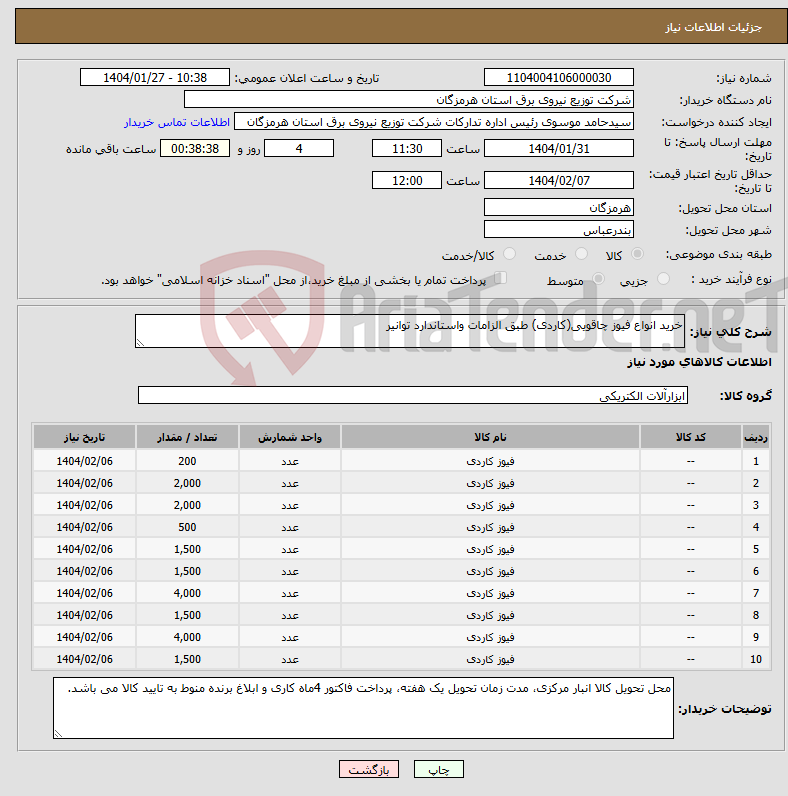Click فیوز کاردی in row 10

coord(490,659)
